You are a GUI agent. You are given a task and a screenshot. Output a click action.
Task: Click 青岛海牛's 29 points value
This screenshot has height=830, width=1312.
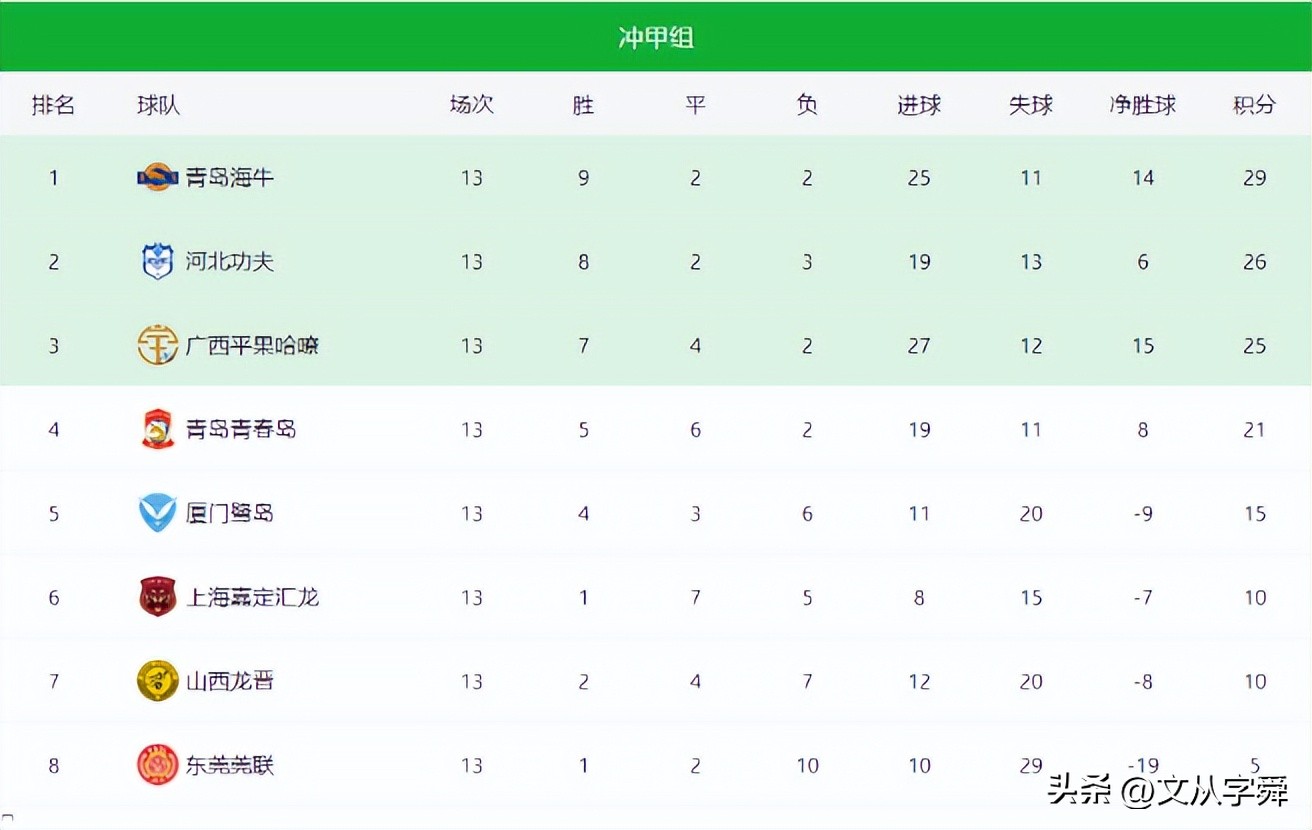[1254, 178]
